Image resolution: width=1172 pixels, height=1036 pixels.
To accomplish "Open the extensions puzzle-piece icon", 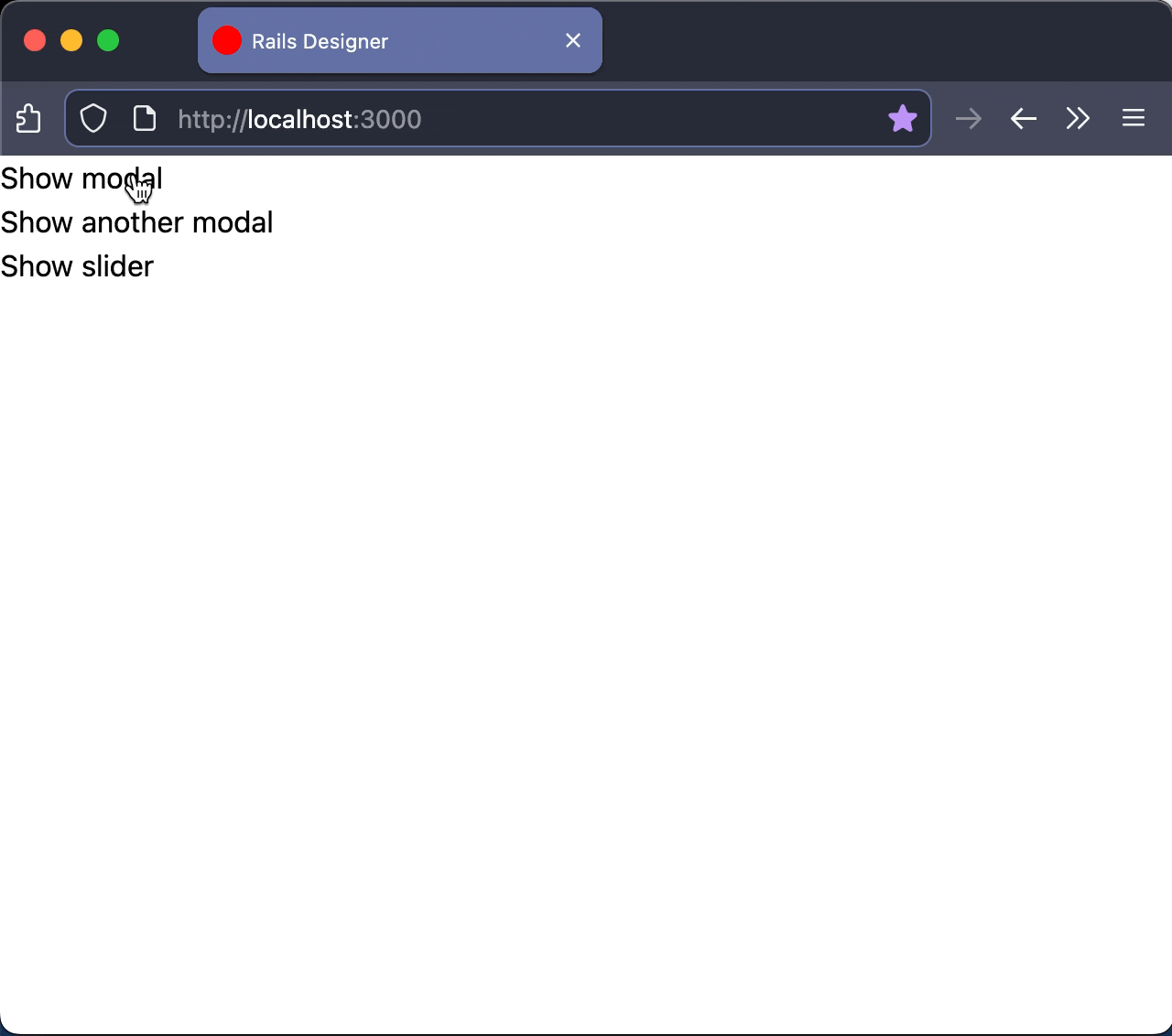I will [28, 119].
